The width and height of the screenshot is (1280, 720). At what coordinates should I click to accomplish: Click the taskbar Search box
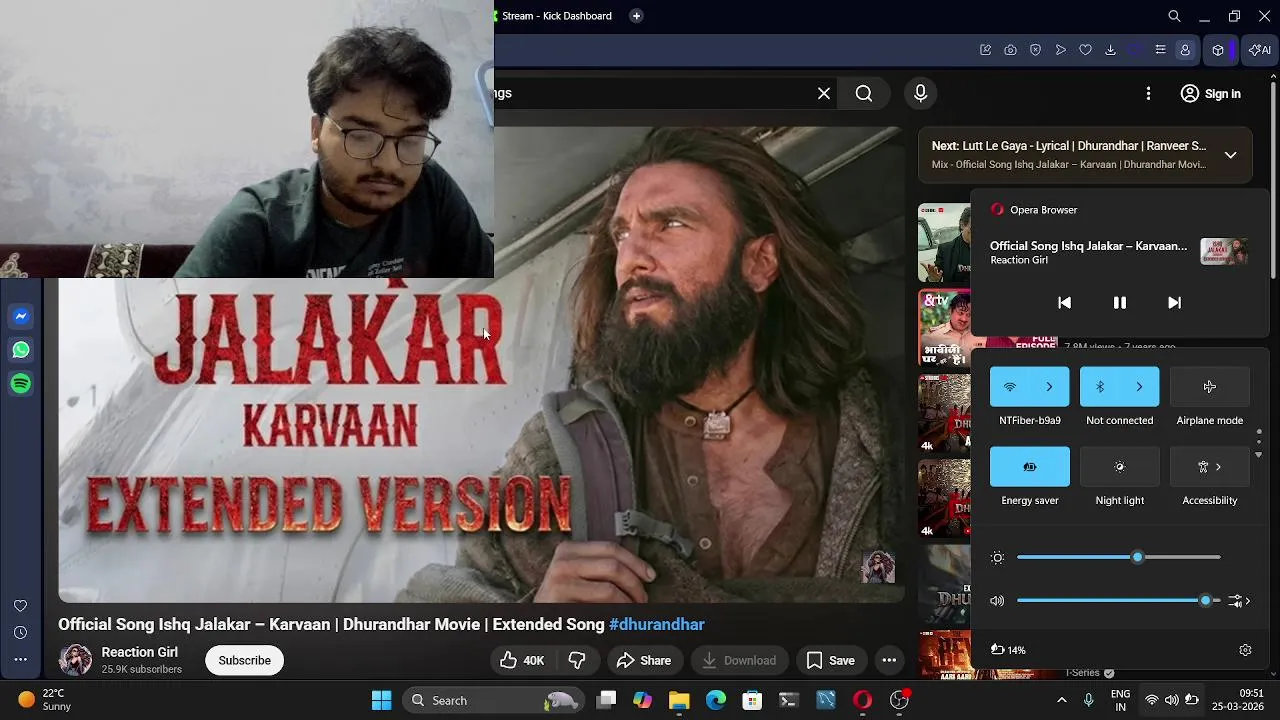tap(493, 700)
